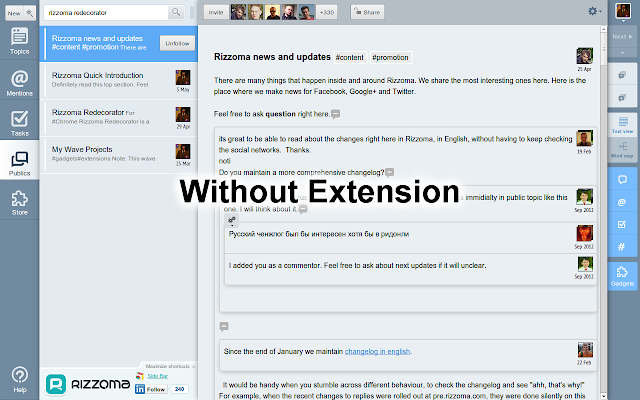Click the topic author avatar dated 25 Apr
This screenshot has height=400, width=640.
point(584,56)
